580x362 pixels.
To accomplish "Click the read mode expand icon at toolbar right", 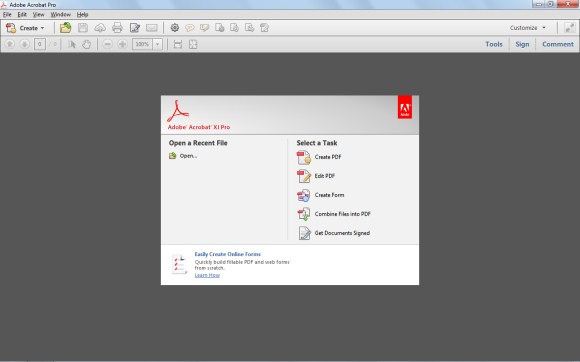I will [x=570, y=28].
